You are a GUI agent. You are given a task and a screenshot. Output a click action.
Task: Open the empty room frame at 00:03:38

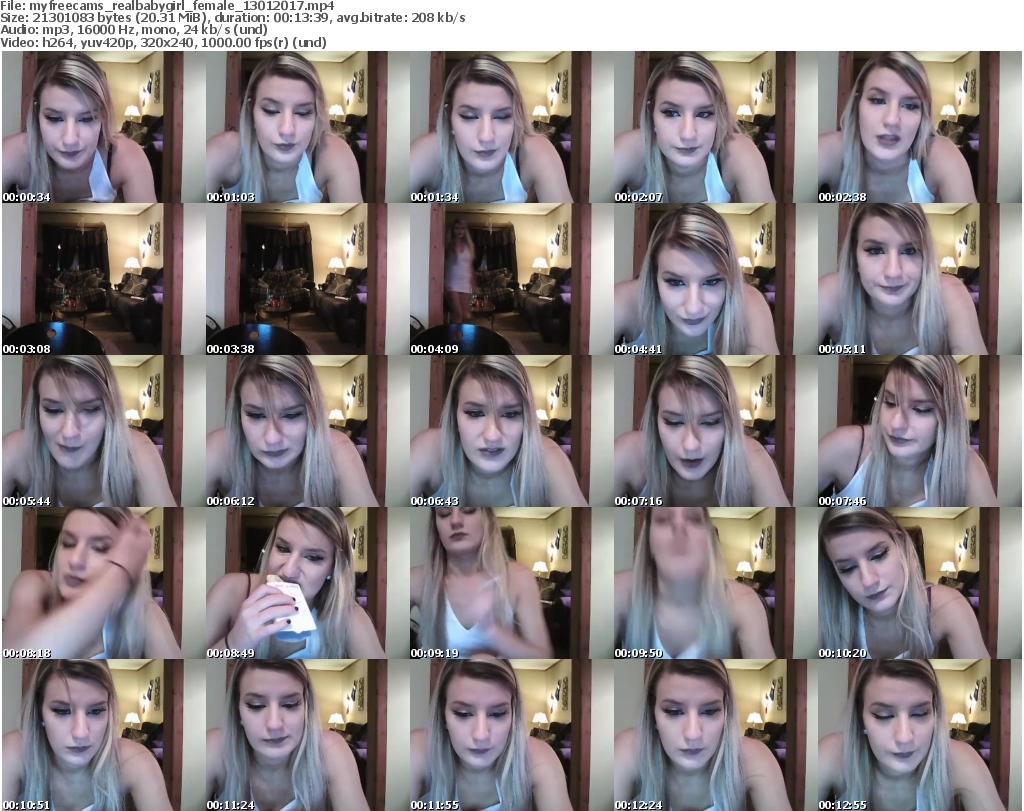[307, 279]
